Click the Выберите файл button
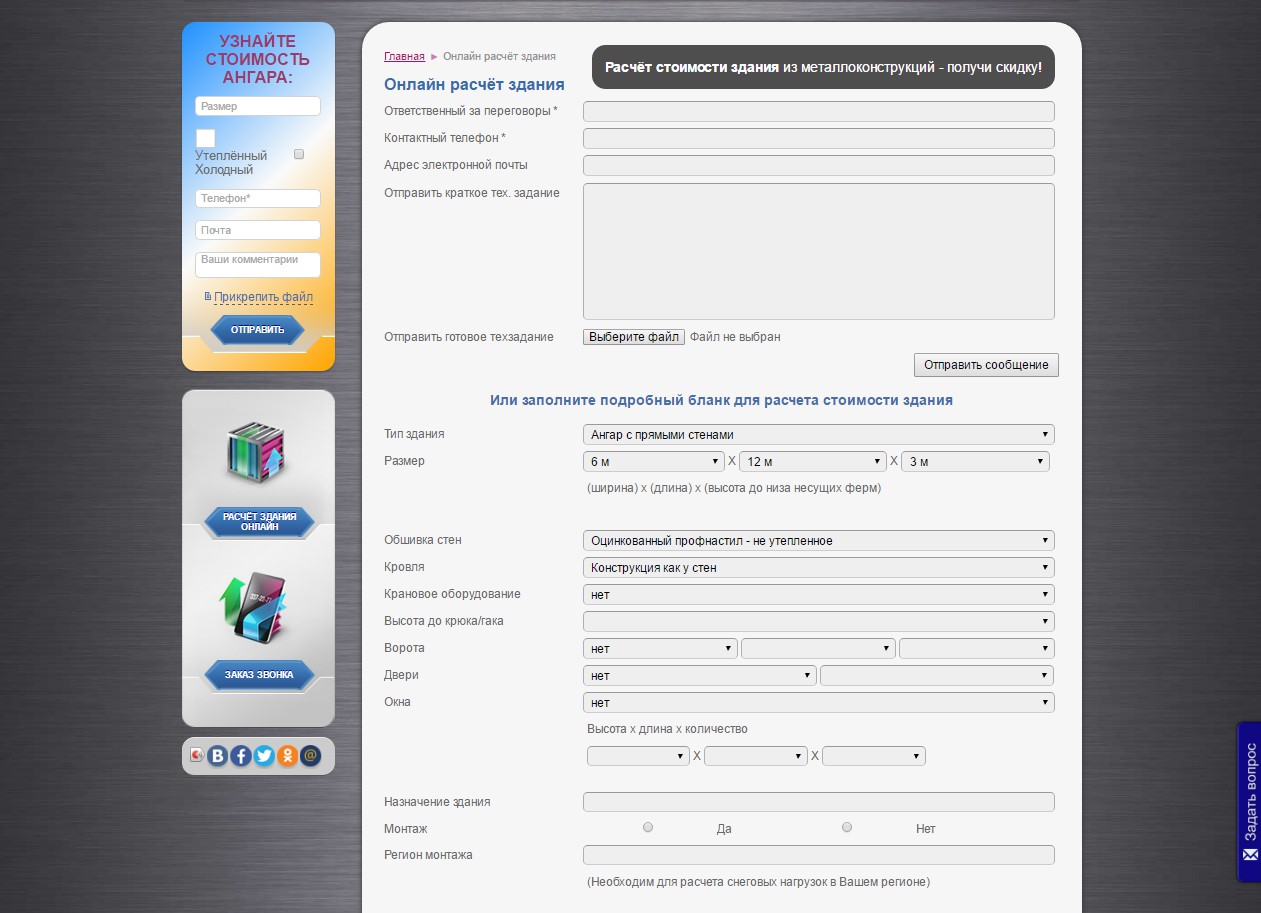The height and width of the screenshot is (913, 1261). click(634, 337)
